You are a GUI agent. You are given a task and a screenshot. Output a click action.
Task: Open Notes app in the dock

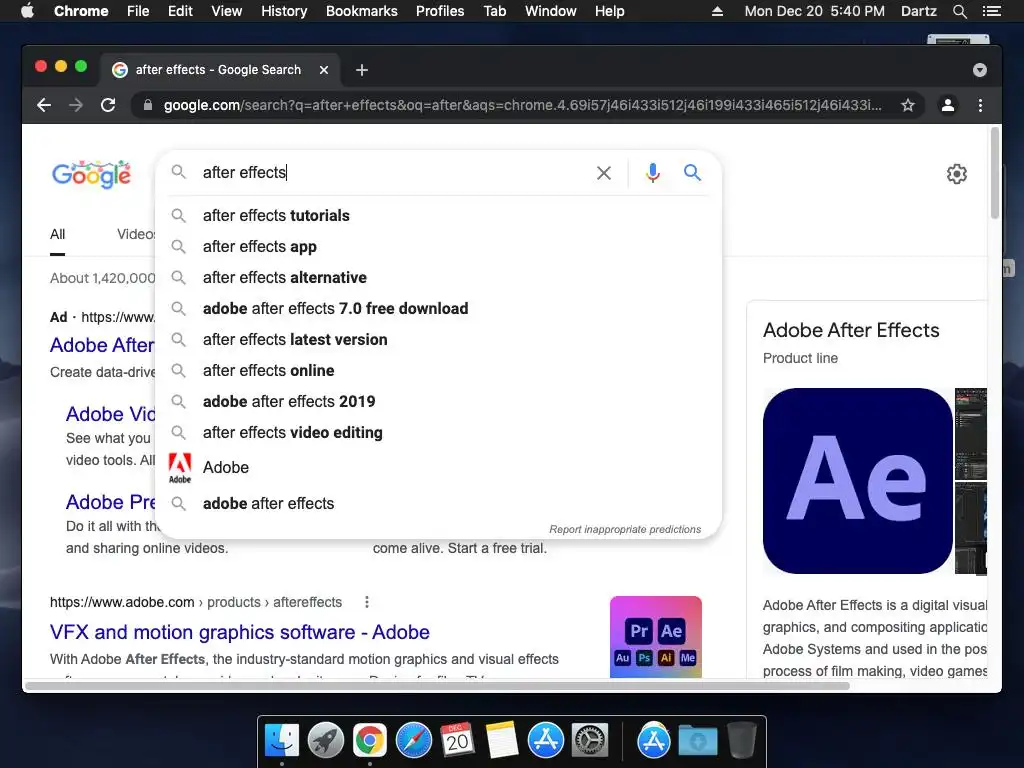[x=502, y=741]
